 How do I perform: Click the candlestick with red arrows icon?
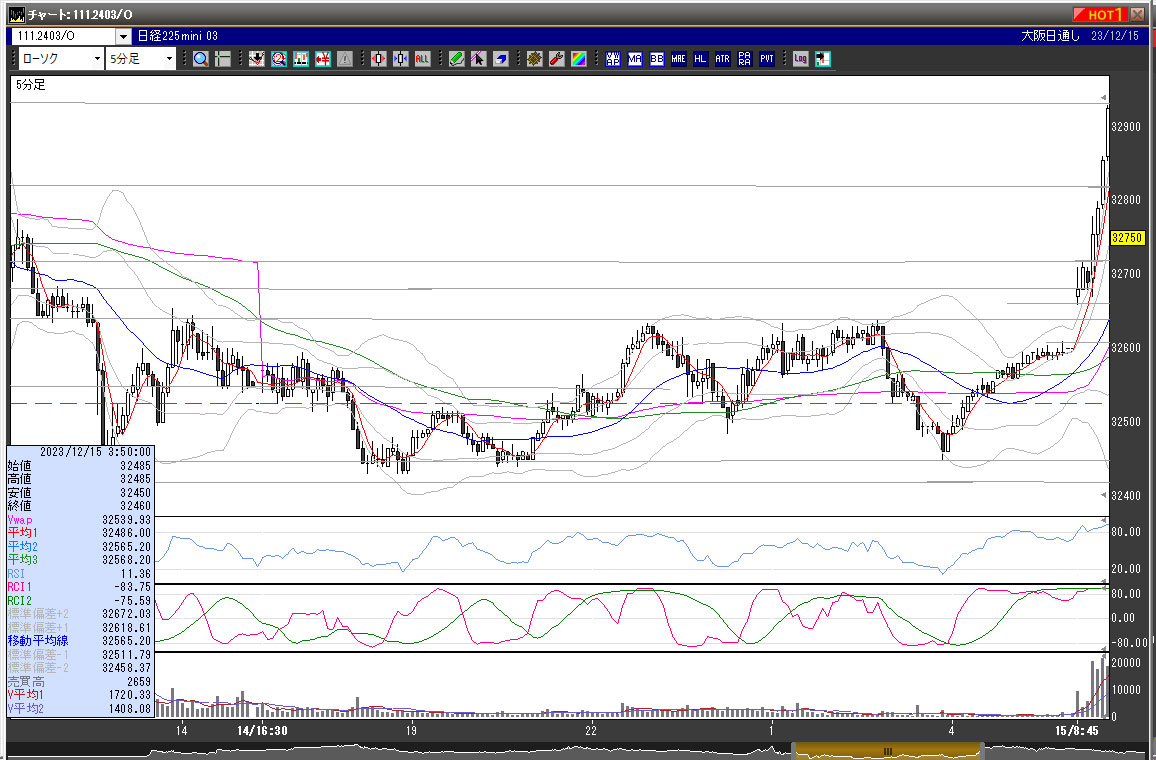coord(378,59)
